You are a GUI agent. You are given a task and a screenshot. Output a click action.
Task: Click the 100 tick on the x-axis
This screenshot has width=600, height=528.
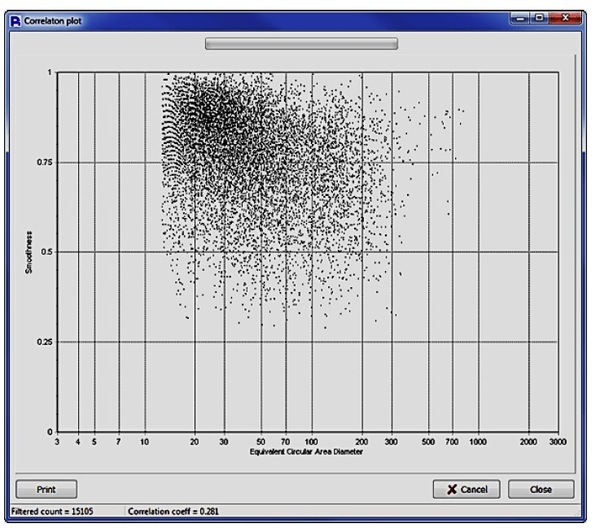pos(311,442)
